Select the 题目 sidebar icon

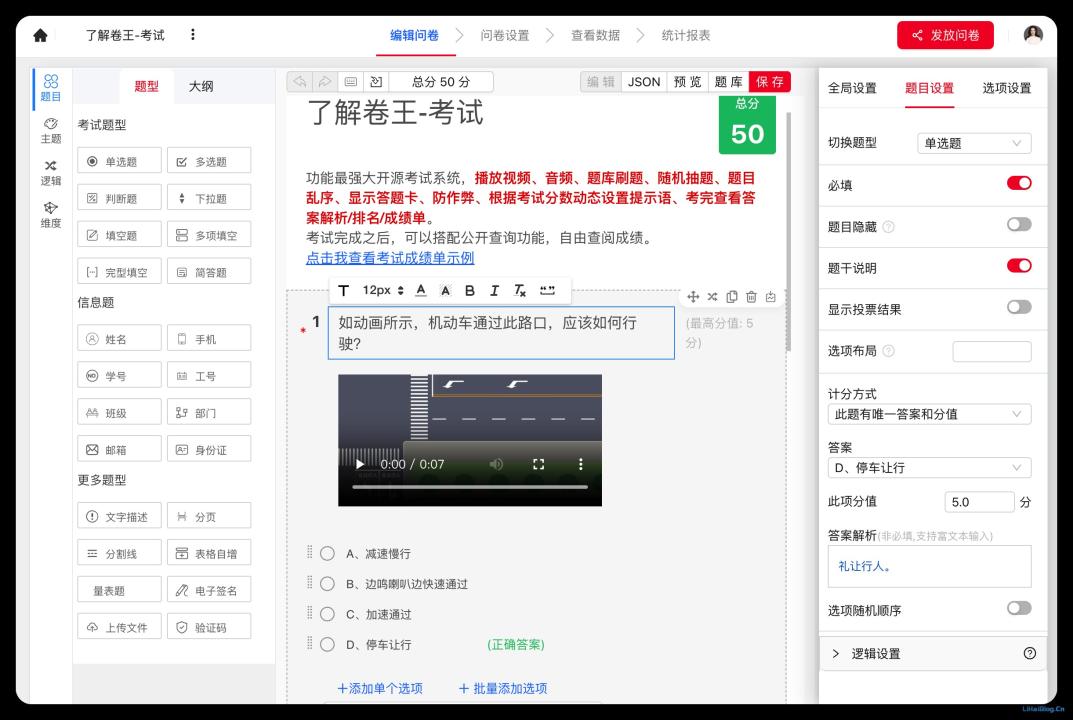51,88
